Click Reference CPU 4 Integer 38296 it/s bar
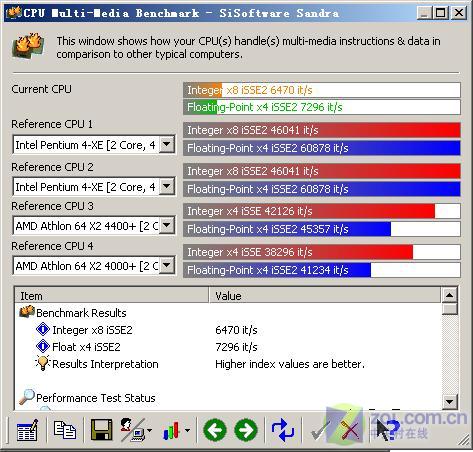The height and width of the screenshot is (452, 473). tap(322, 252)
